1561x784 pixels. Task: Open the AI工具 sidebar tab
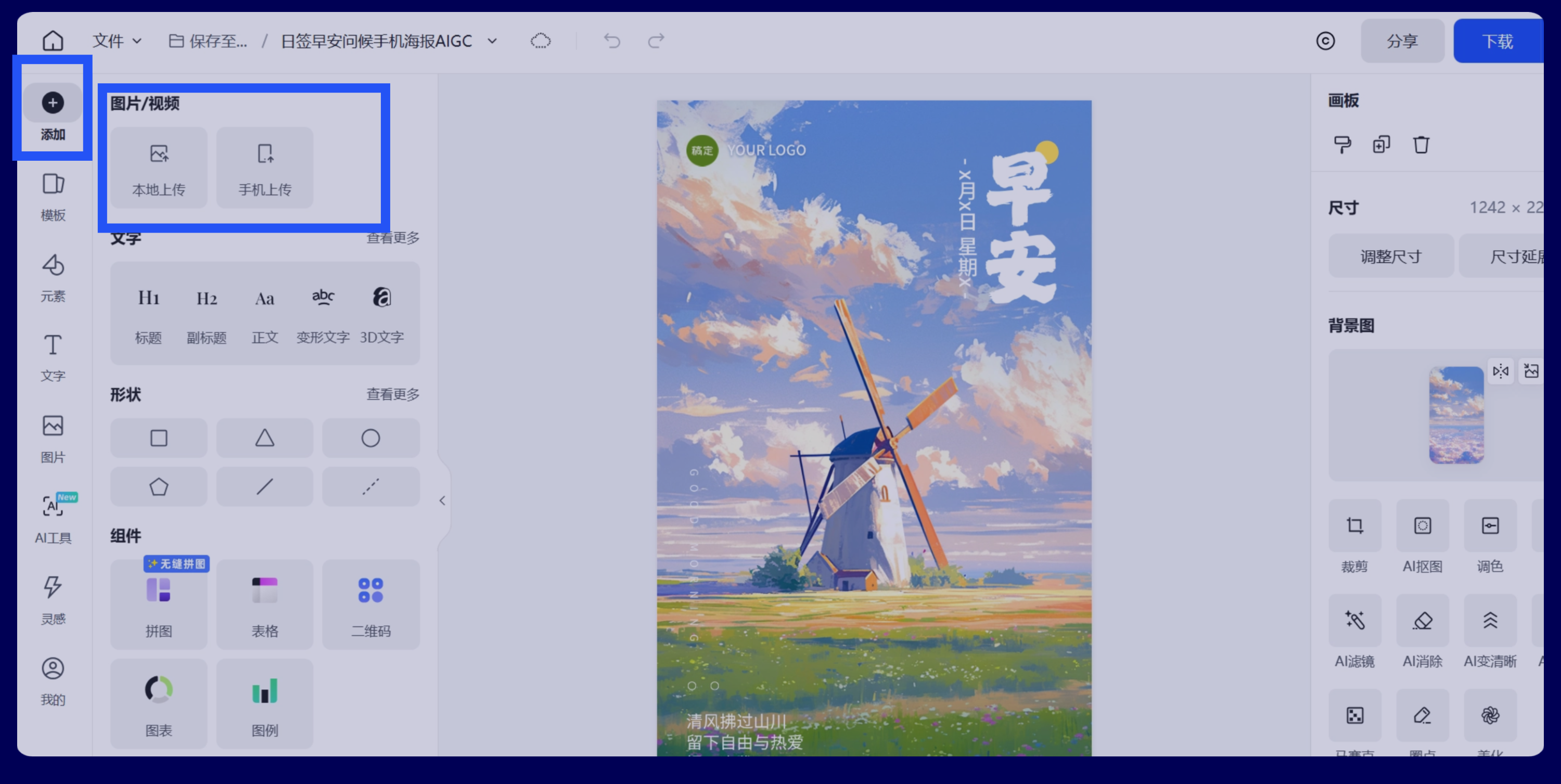[x=53, y=520]
